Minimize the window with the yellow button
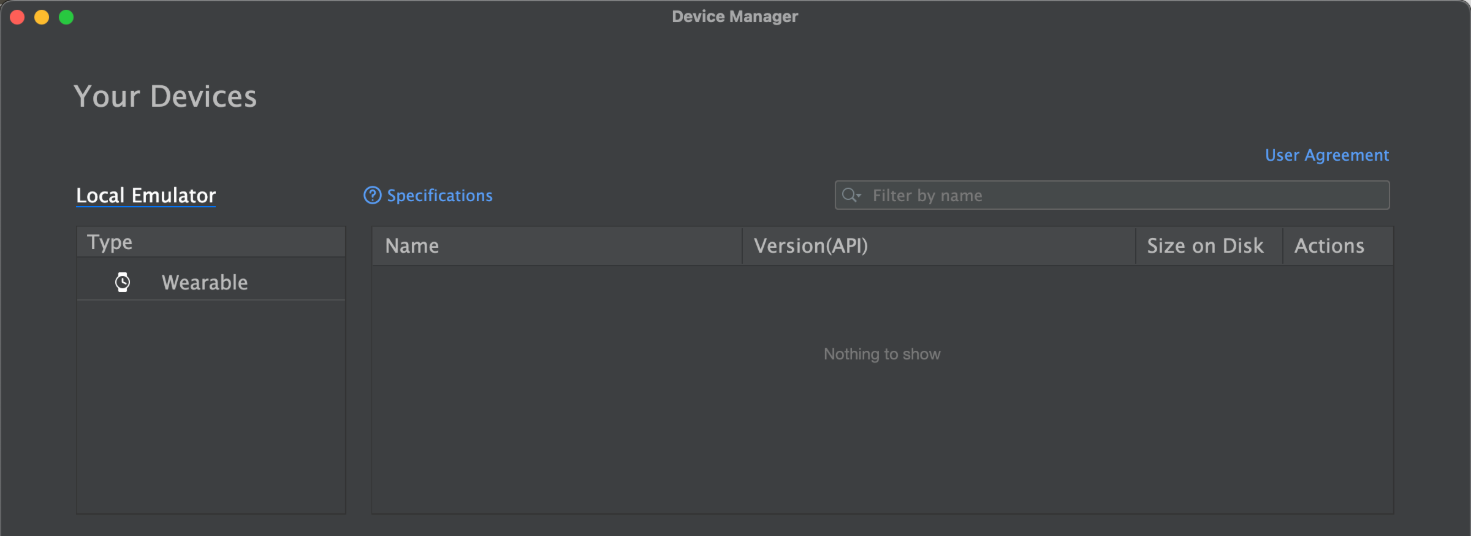This screenshot has height=536, width=1471. [42, 17]
